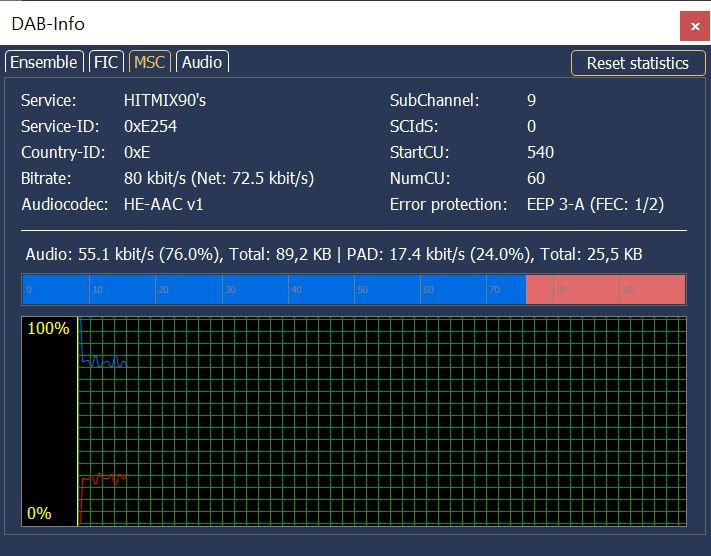Select the MSC tab
This screenshot has height=556, width=711.
(150, 62)
